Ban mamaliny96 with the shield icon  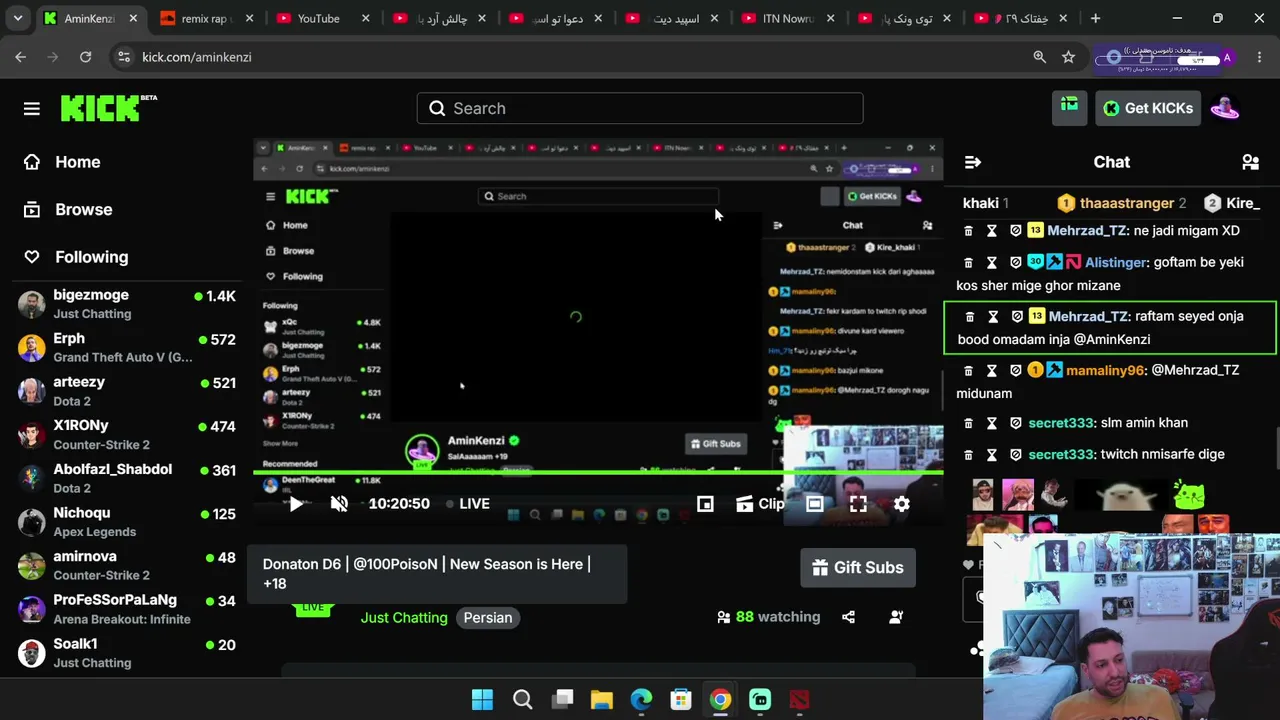[1016, 371]
